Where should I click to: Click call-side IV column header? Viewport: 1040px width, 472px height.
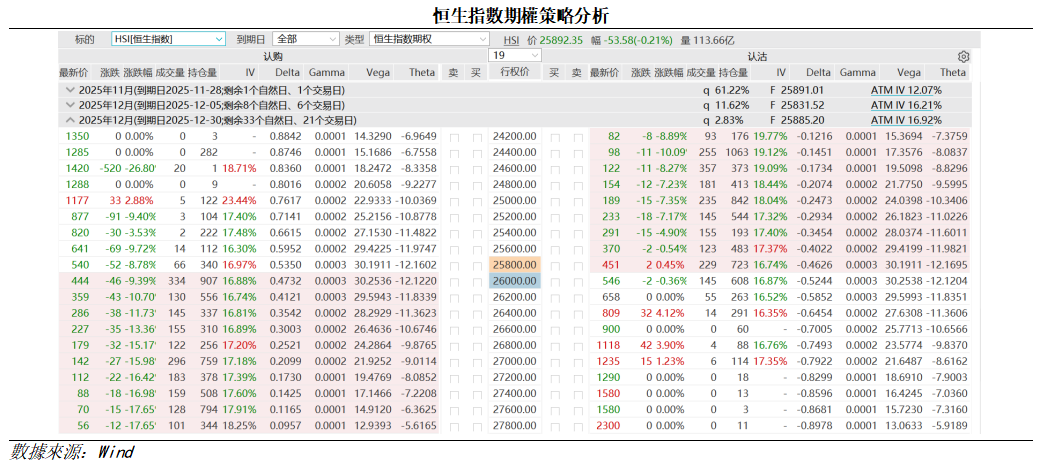pos(250,73)
